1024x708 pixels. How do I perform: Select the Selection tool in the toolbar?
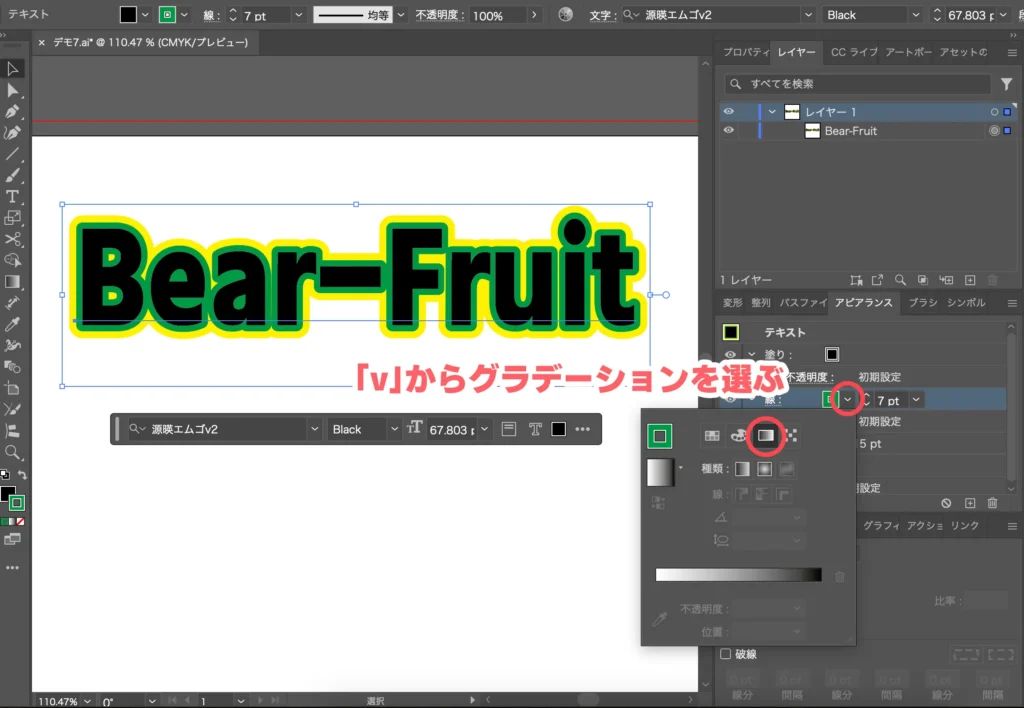12,68
